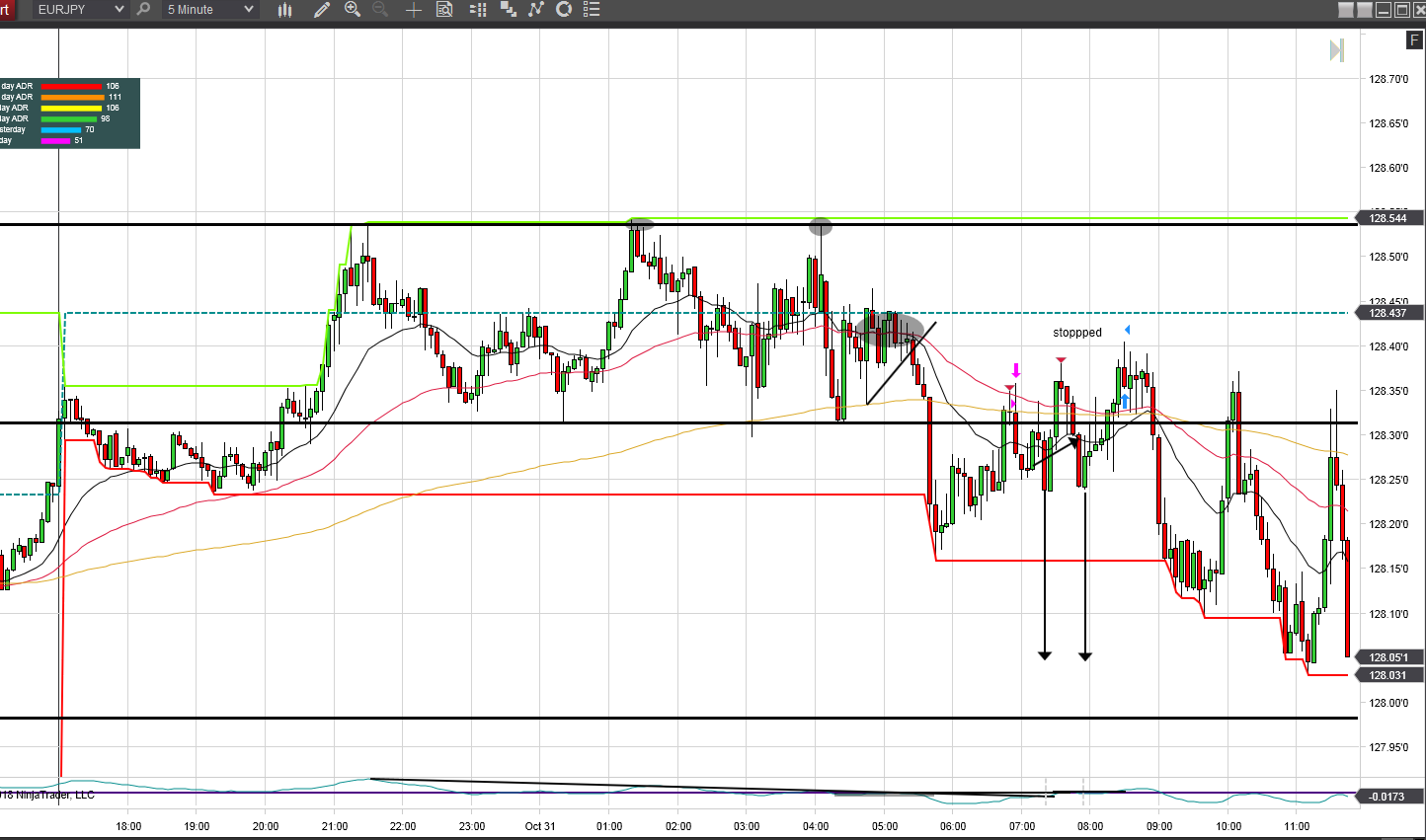The image size is (1426, 840).
Task: Select the -0.0173 indicator value marker
Action: click(1388, 797)
